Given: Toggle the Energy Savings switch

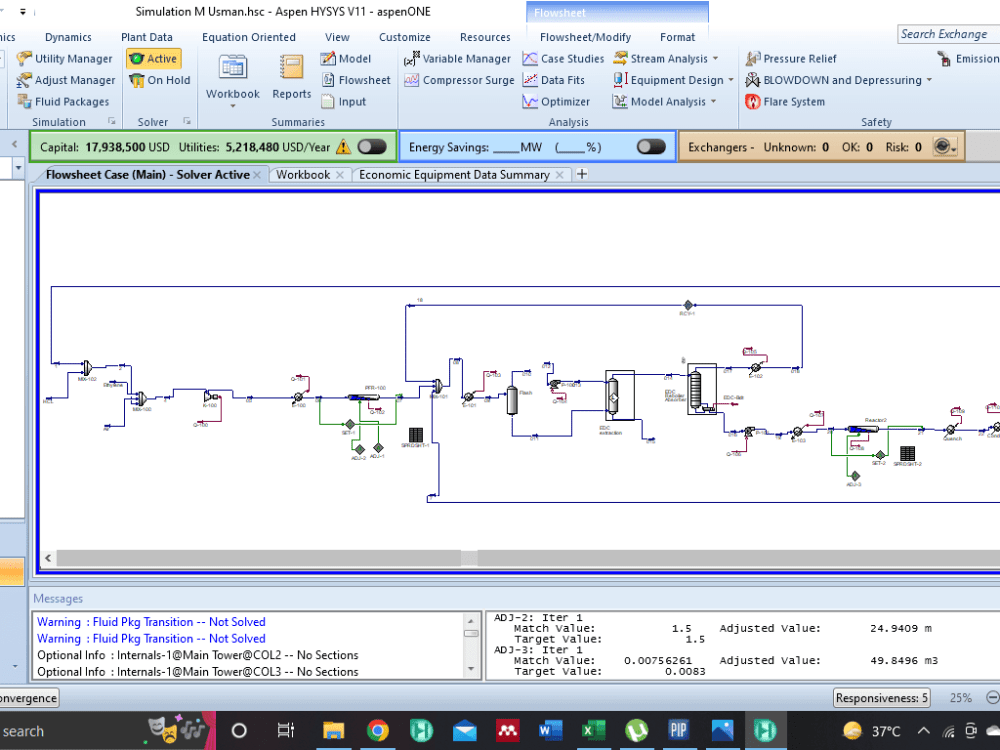Looking at the screenshot, I should (x=651, y=146).
